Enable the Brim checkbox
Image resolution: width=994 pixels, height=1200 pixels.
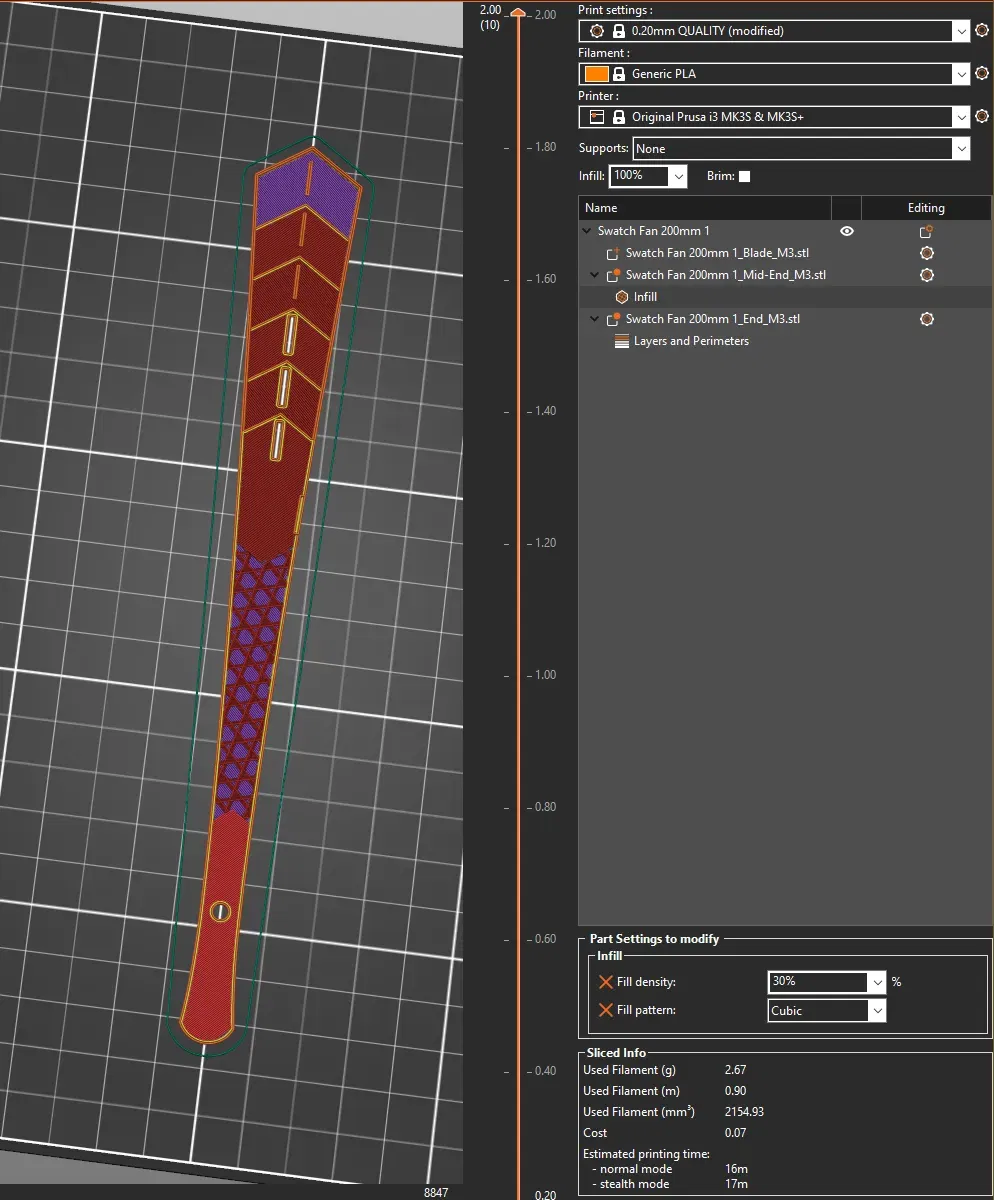tap(744, 176)
